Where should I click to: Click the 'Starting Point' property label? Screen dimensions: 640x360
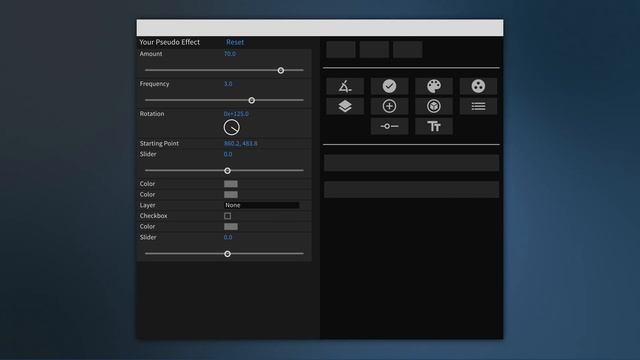(159, 143)
